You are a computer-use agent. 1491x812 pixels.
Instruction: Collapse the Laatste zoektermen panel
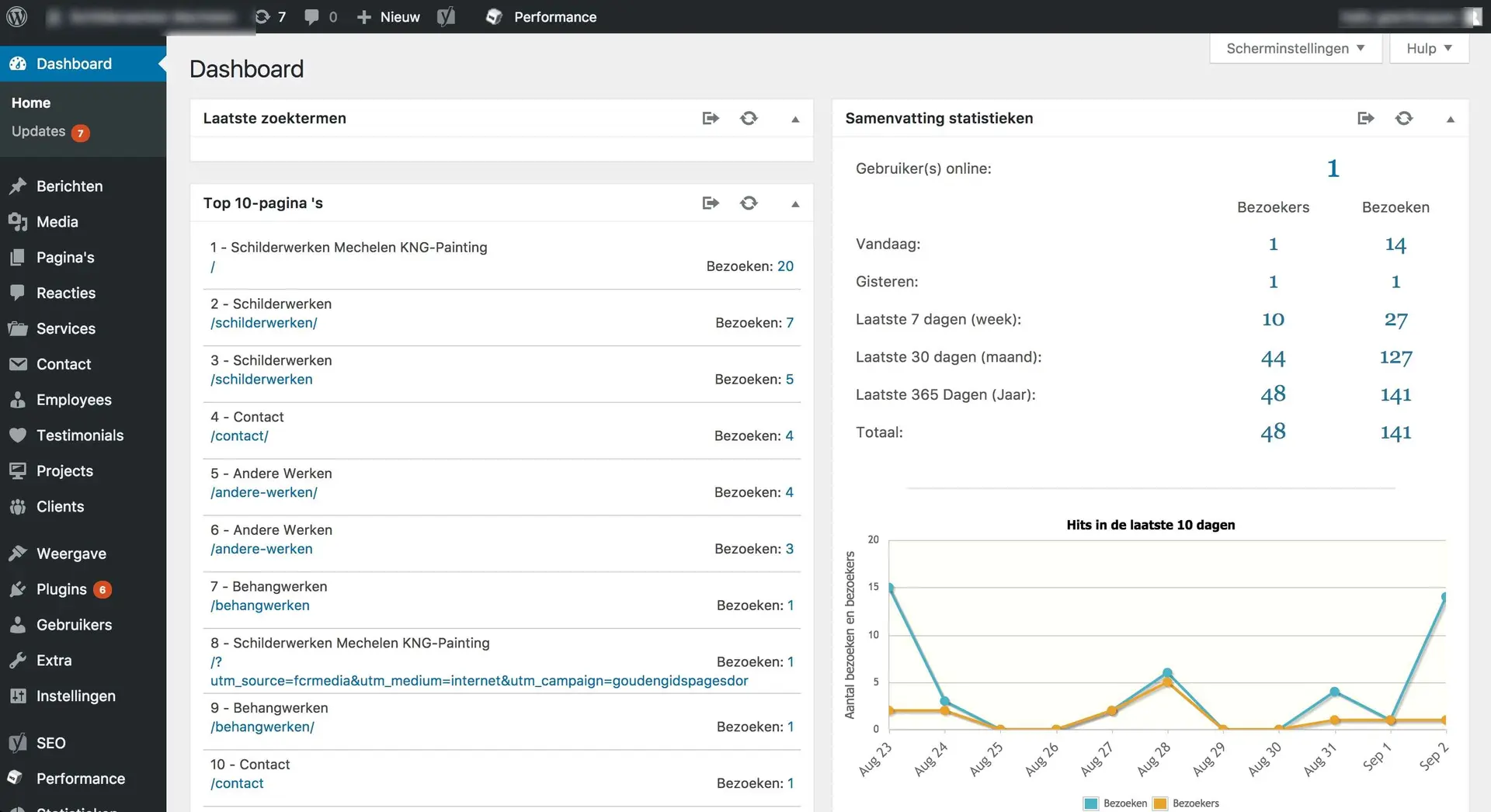point(795,119)
